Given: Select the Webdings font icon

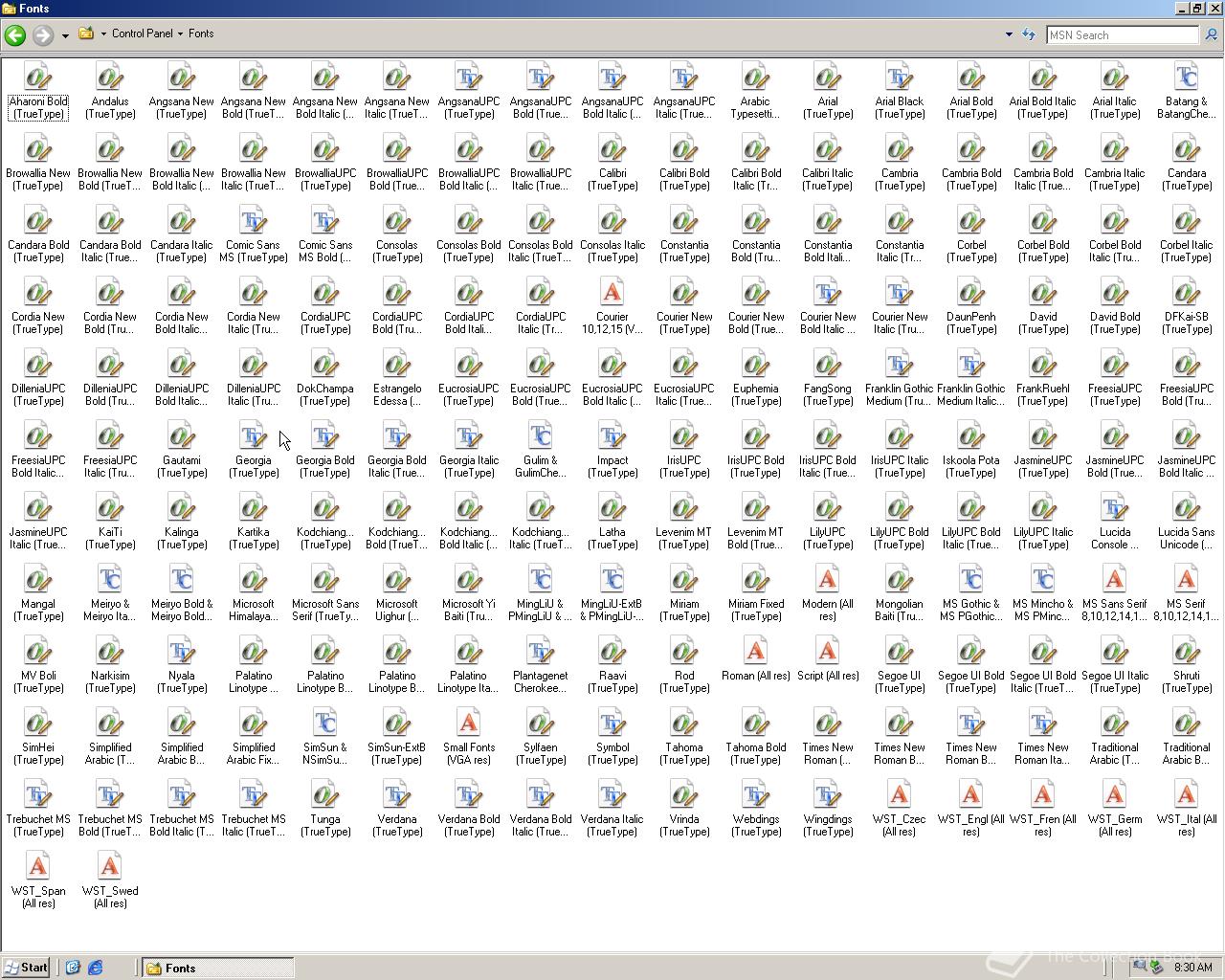Looking at the screenshot, I should (756, 794).
